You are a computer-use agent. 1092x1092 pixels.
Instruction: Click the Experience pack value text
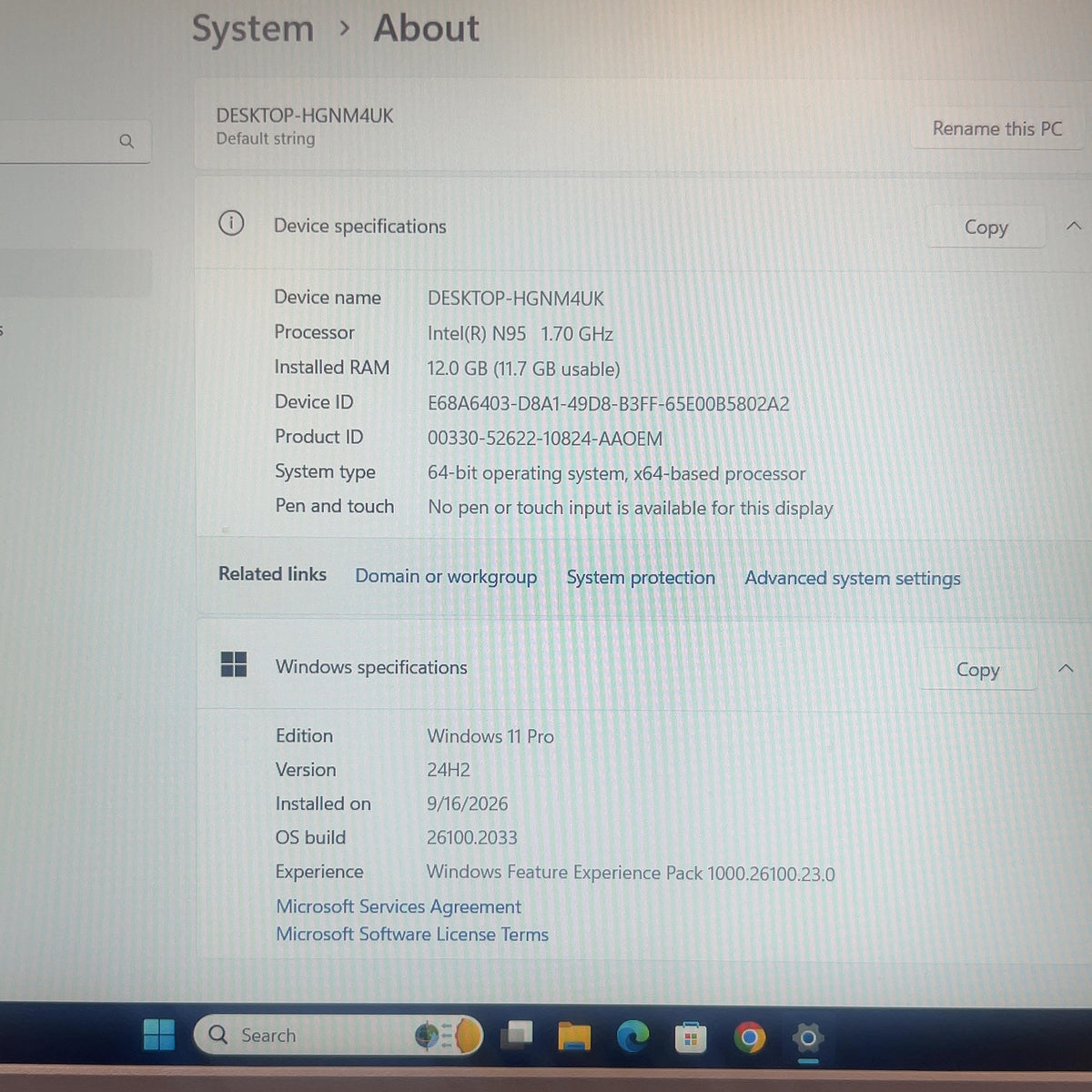(x=631, y=873)
